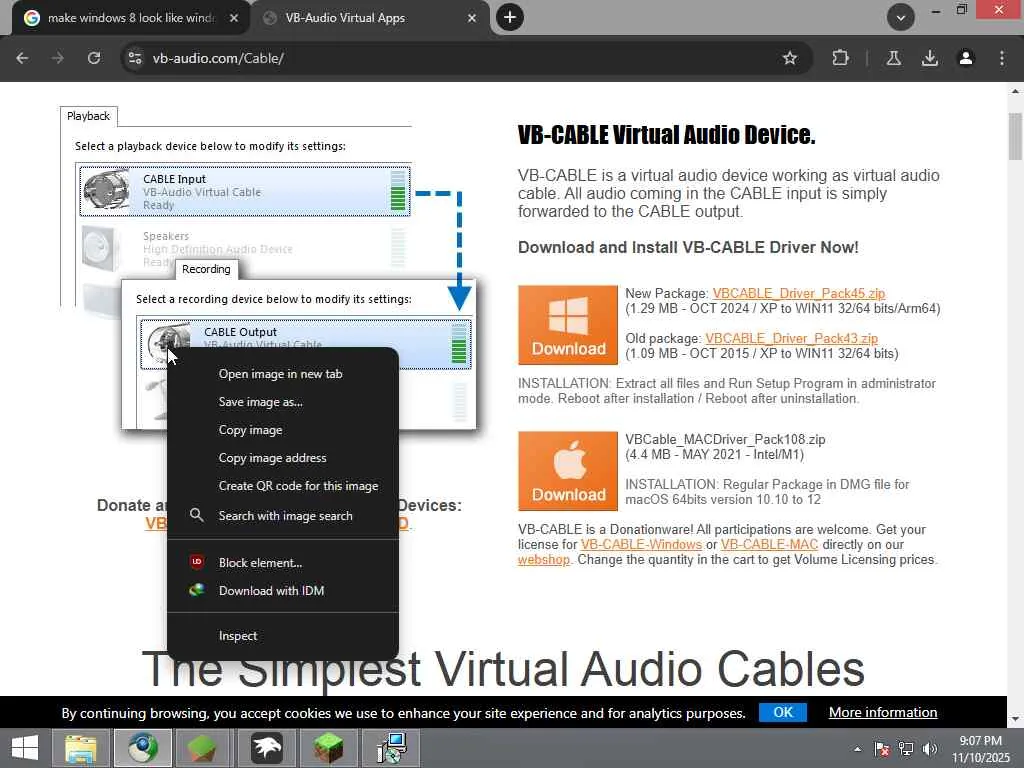Follow the VB-CABLE-Windows license link
This screenshot has width=1024, height=768.
(x=641, y=545)
